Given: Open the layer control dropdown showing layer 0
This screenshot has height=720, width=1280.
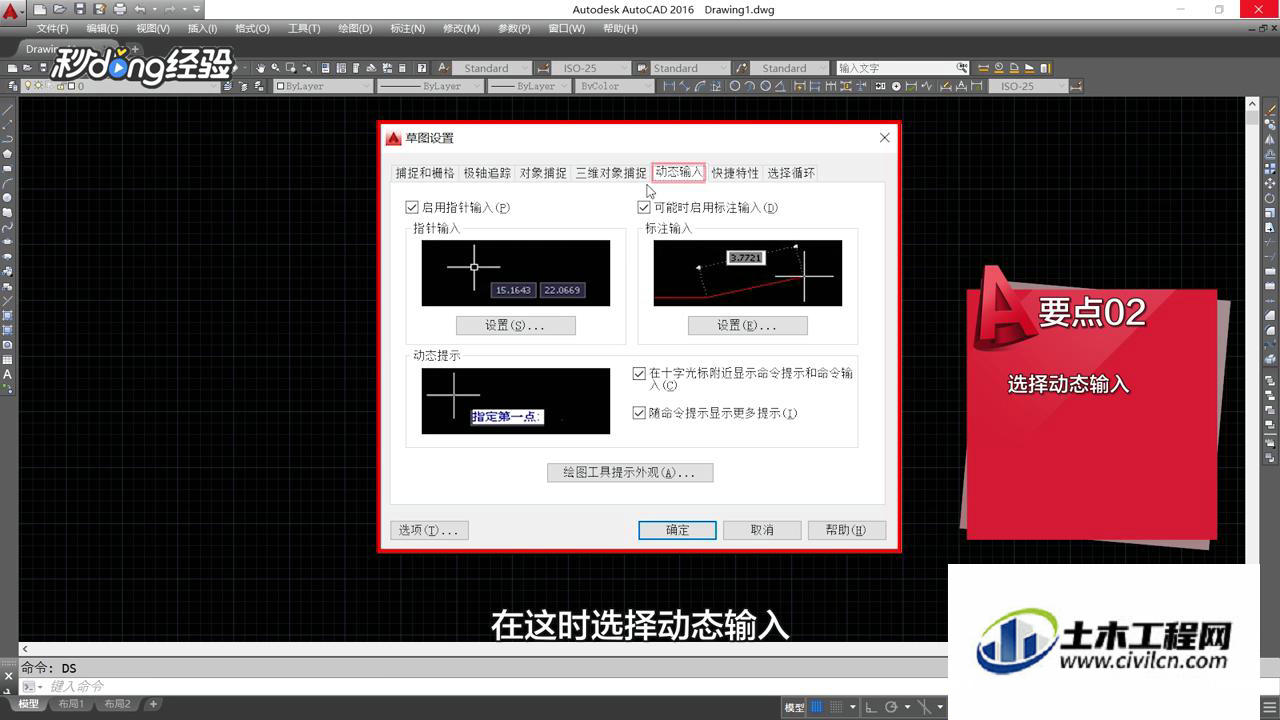Looking at the screenshot, I should pyautogui.click(x=121, y=86).
